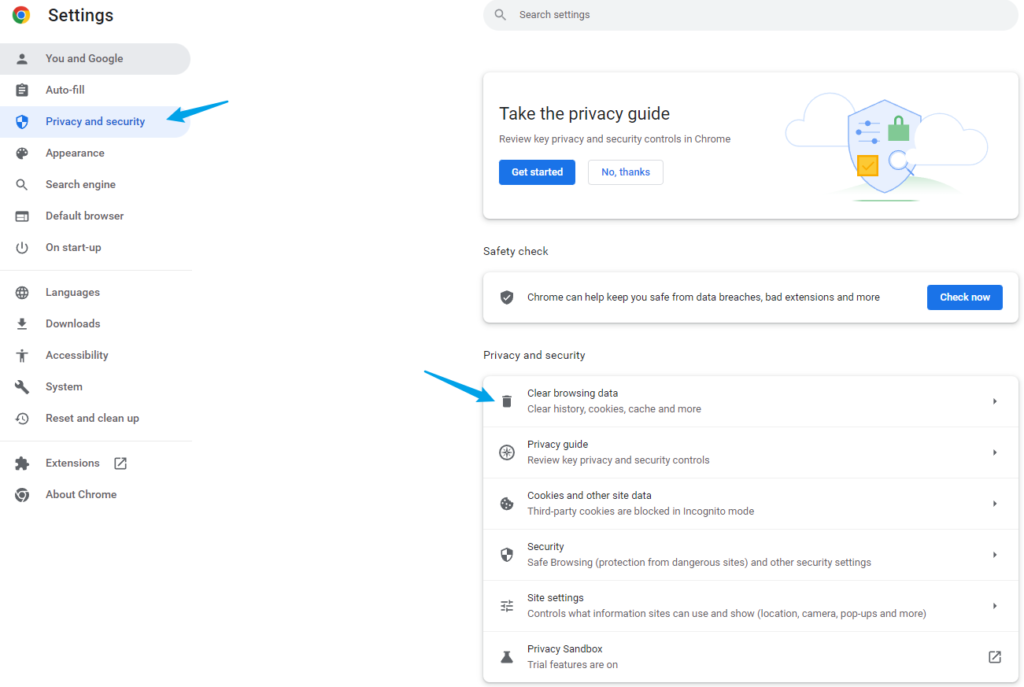Viewport: 1024px width, 687px height.
Task: Click the compass icon beside Privacy guide
Action: [507, 453]
